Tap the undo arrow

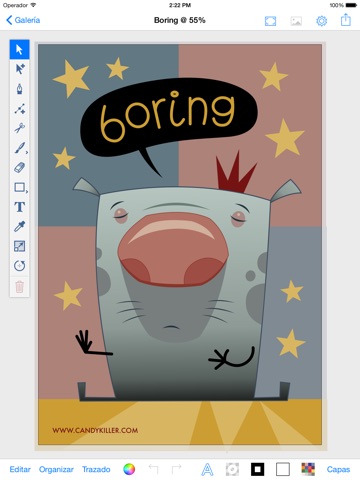click(x=153, y=469)
